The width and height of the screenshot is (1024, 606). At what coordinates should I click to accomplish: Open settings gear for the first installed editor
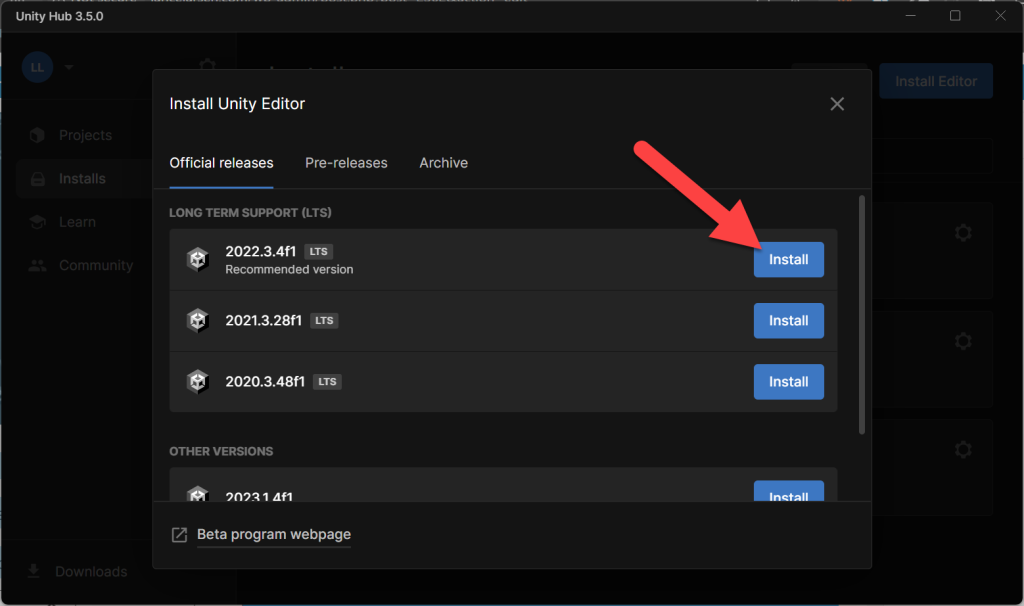[963, 233]
